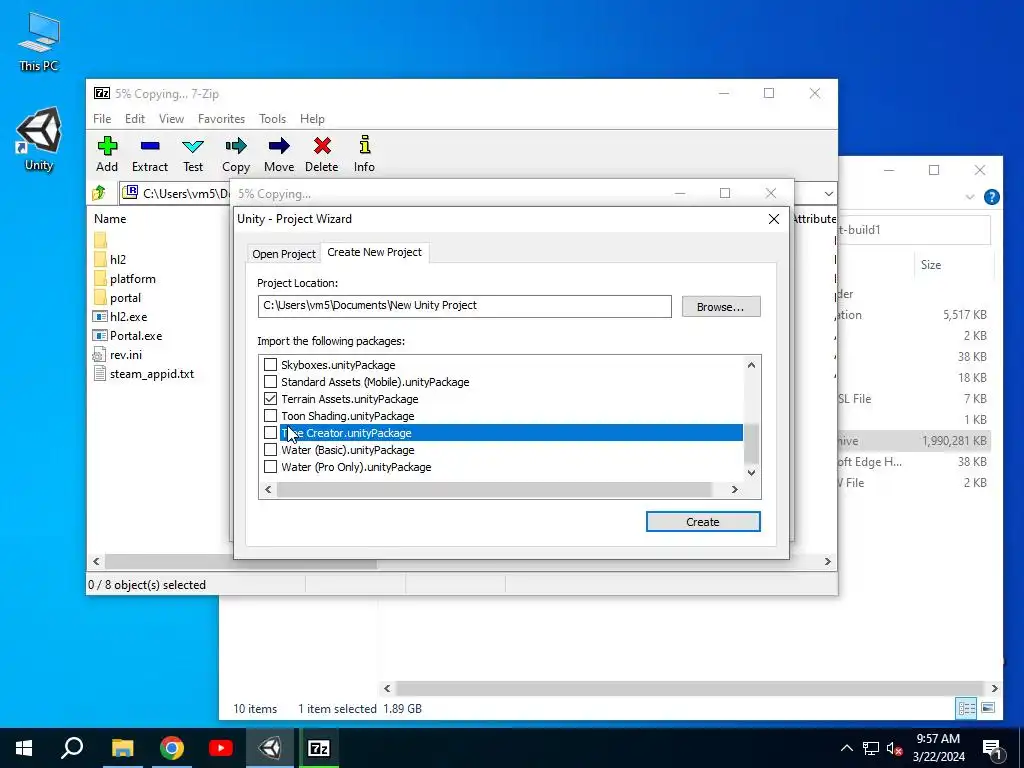Switch to the Open Project tab

(x=284, y=254)
